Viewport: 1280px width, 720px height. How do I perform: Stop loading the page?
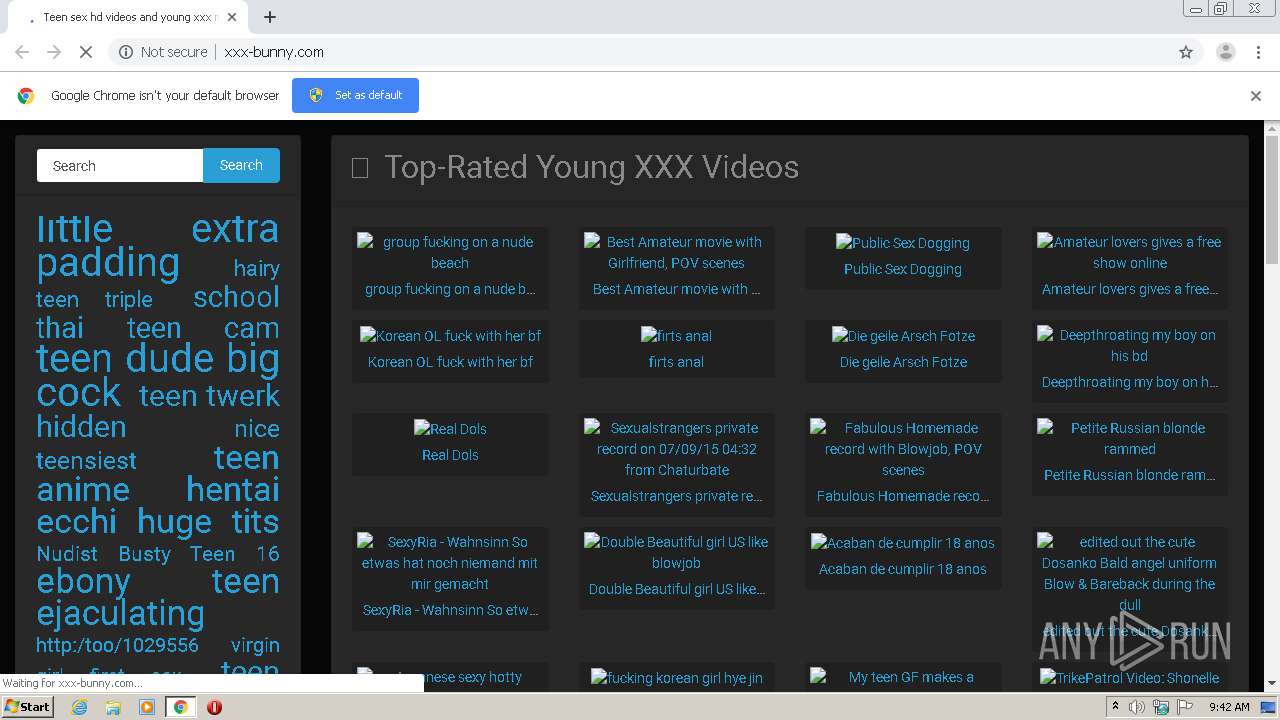coord(86,52)
